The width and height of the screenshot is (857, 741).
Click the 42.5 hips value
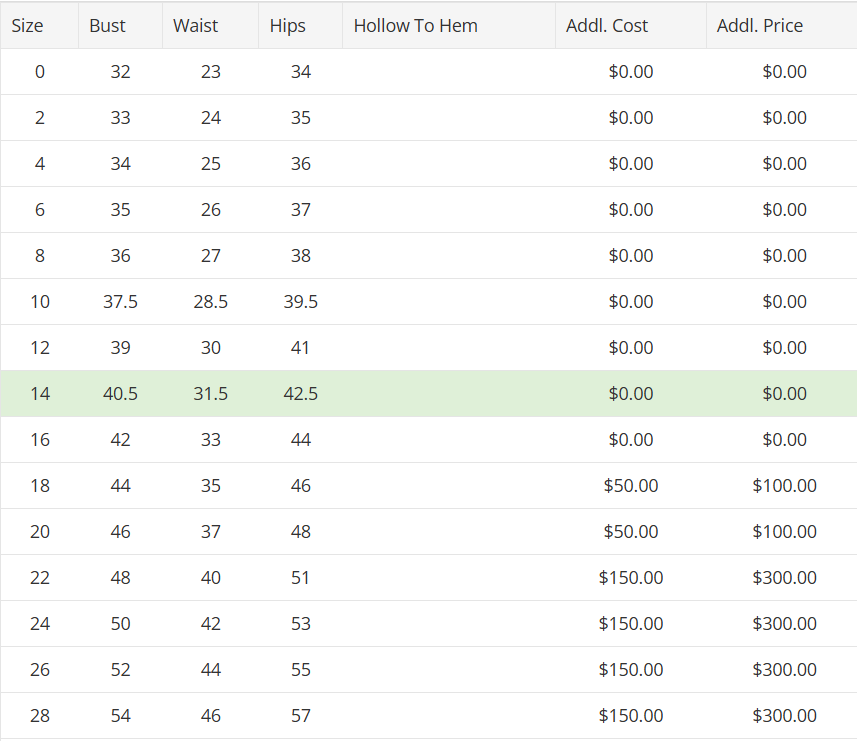click(x=301, y=393)
